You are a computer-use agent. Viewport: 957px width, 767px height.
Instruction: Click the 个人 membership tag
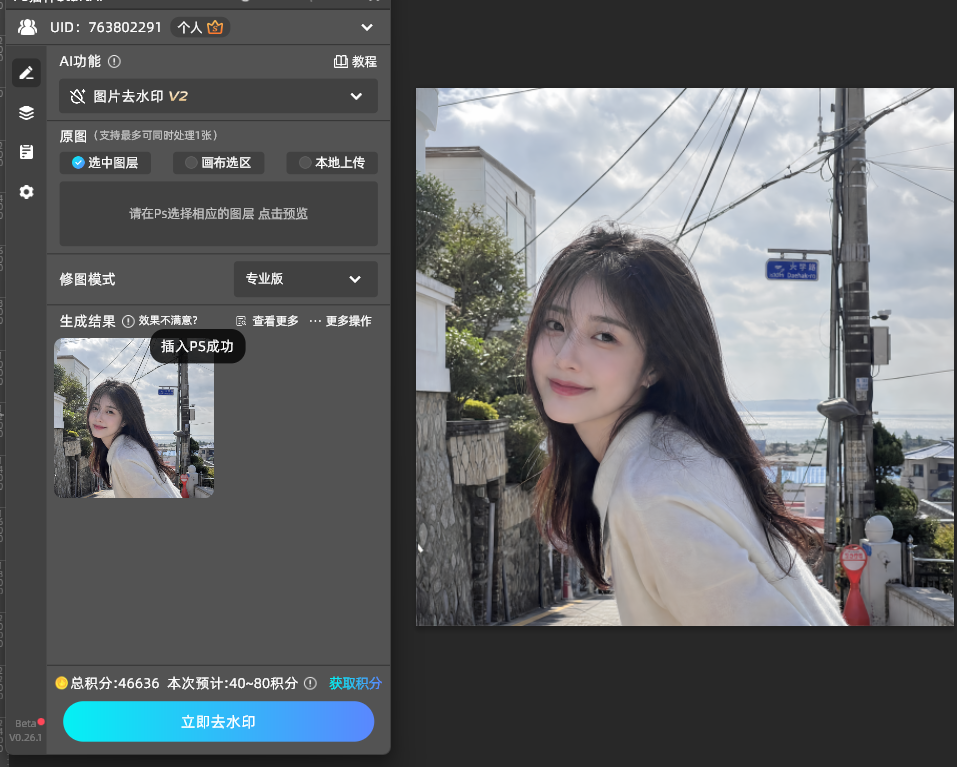tap(190, 27)
